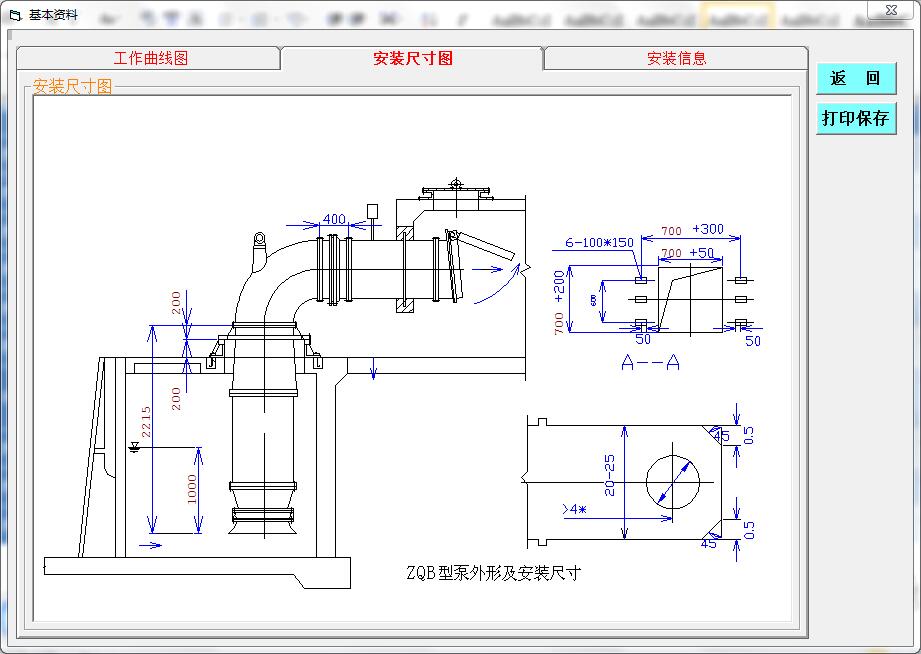The width and height of the screenshot is (921, 654).
Task: Click the 20-25 dimension label
Action: coord(610,475)
